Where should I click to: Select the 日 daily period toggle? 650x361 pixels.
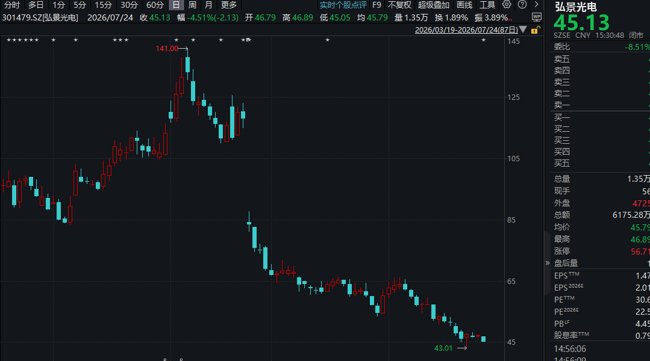[x=176, y=5]
